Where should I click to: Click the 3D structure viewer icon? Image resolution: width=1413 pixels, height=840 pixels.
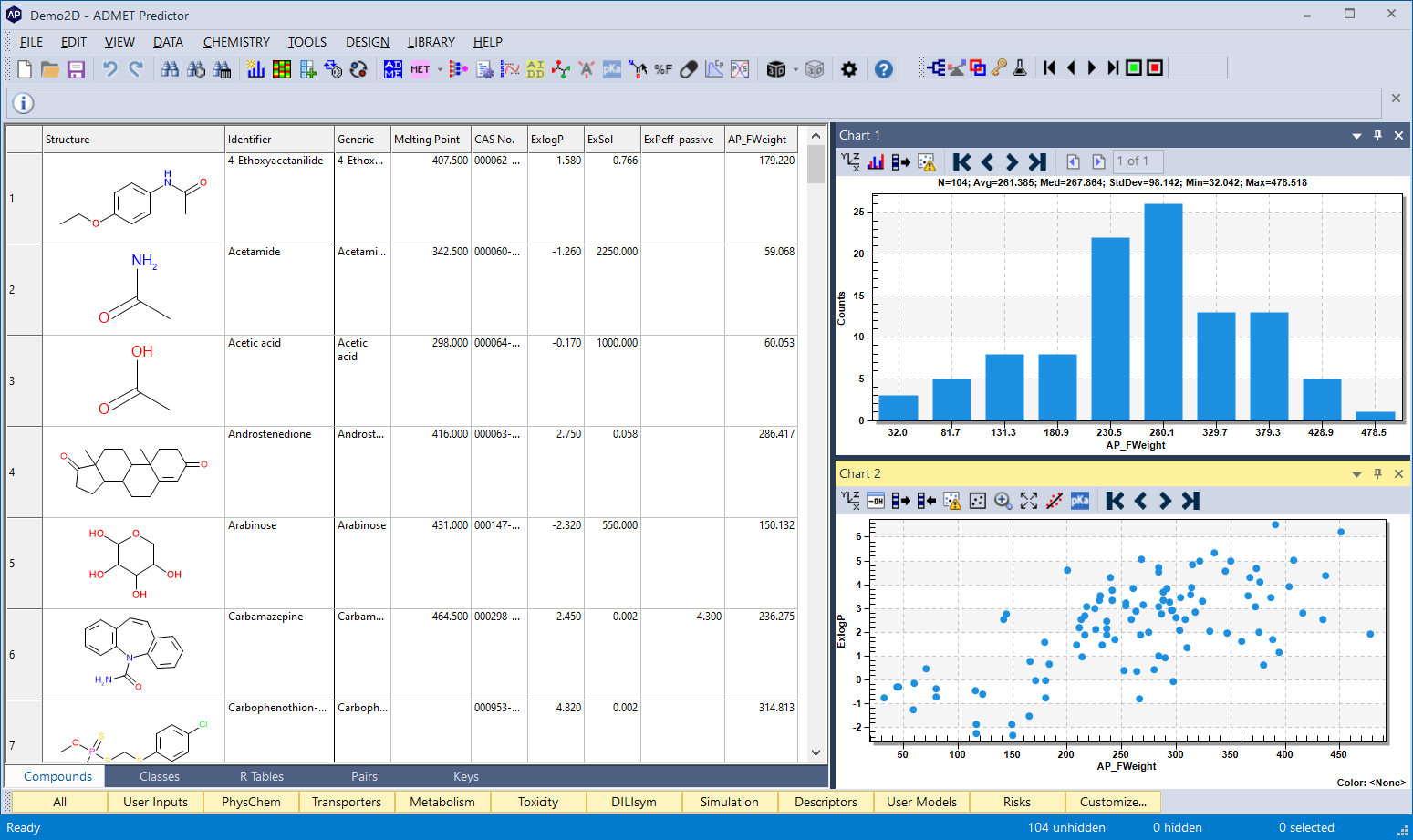pyautogui.click(x=776, y=69)
